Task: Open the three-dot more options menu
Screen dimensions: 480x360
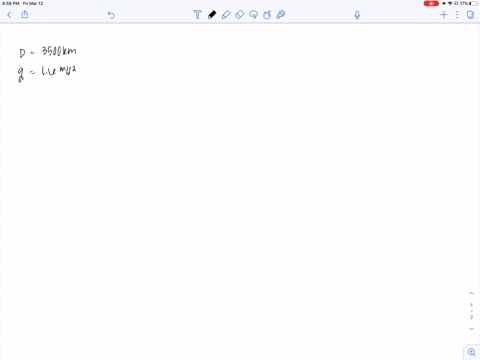Action: tap(457, 15)
